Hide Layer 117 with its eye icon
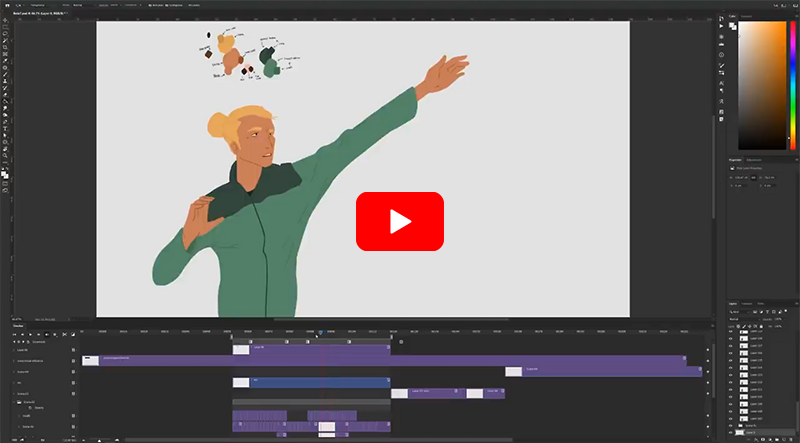800x443 pixels. (731, 346)
